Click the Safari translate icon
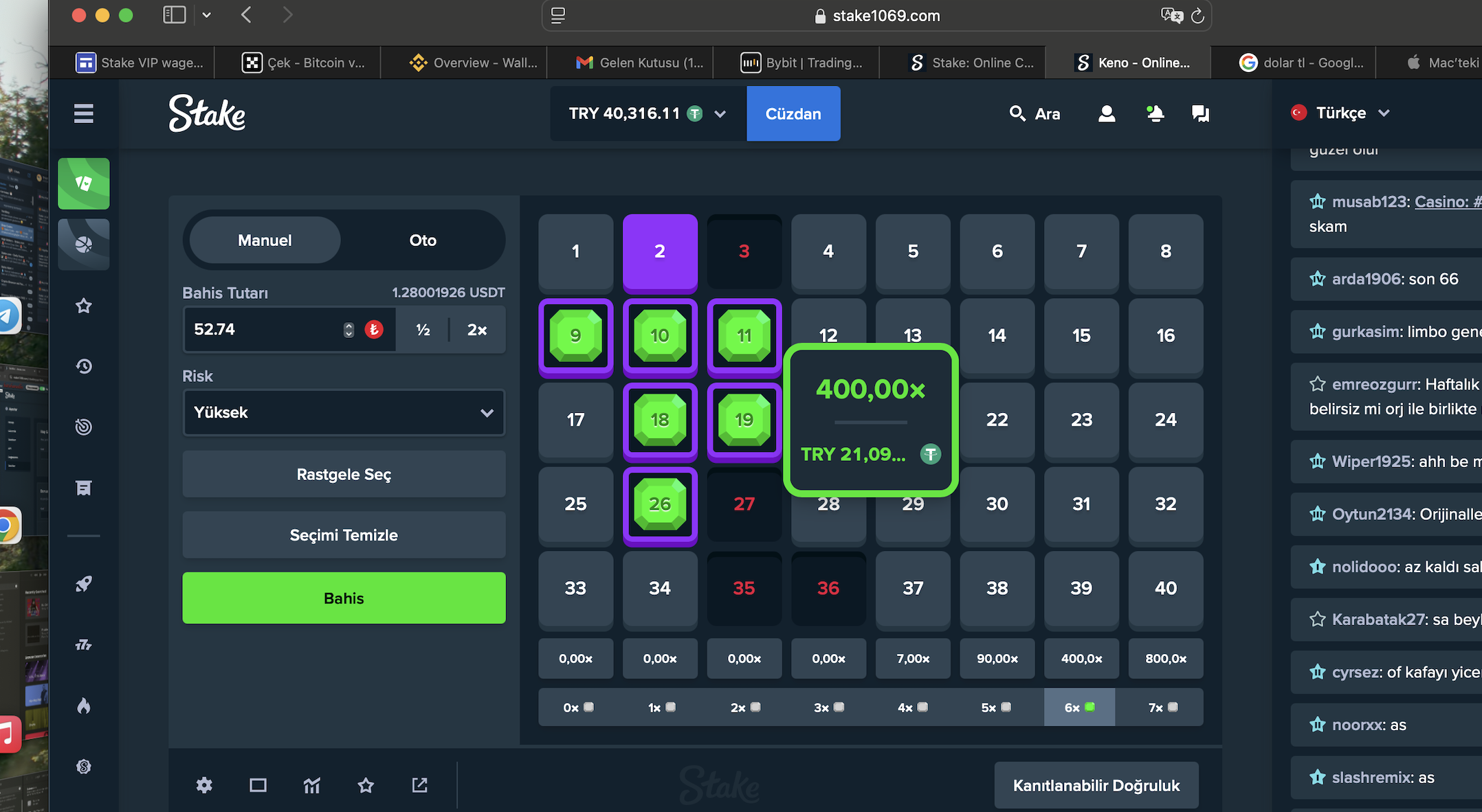The width and height of the screenshot is (1482, 812). pyautogui.click(x=1171, y=16)
